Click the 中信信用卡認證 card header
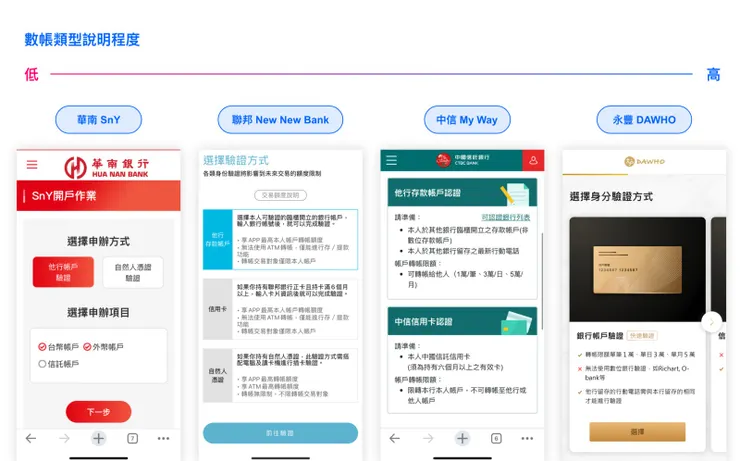 (x=462, y=321)
